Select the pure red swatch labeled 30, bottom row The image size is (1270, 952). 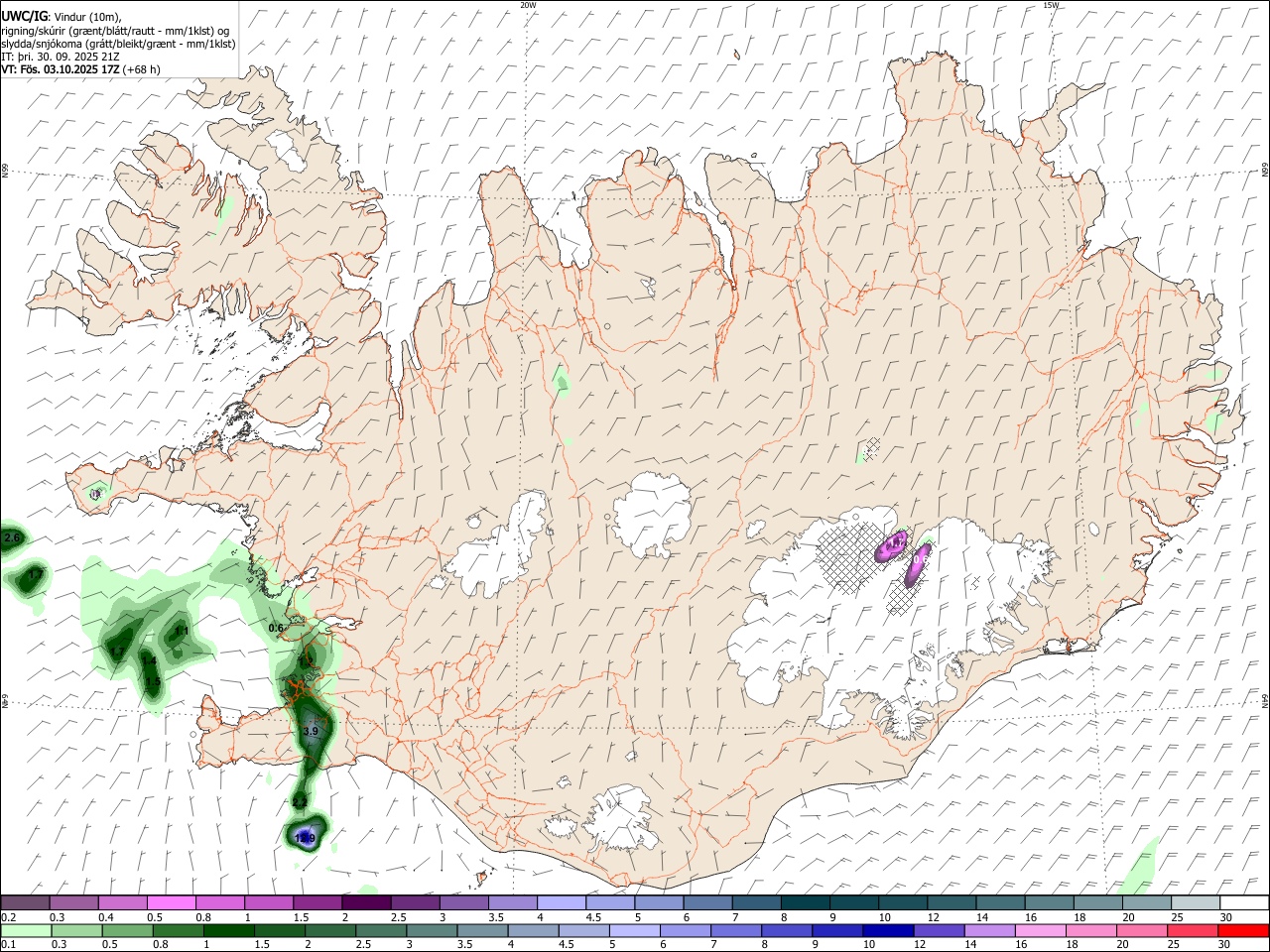point(1242,930)
